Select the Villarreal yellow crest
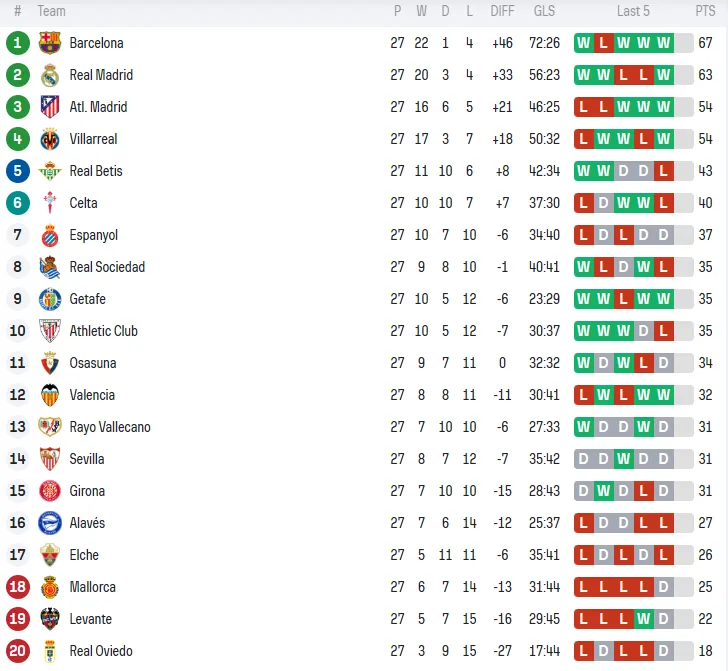The image size is (728, 671). point(50,139)
